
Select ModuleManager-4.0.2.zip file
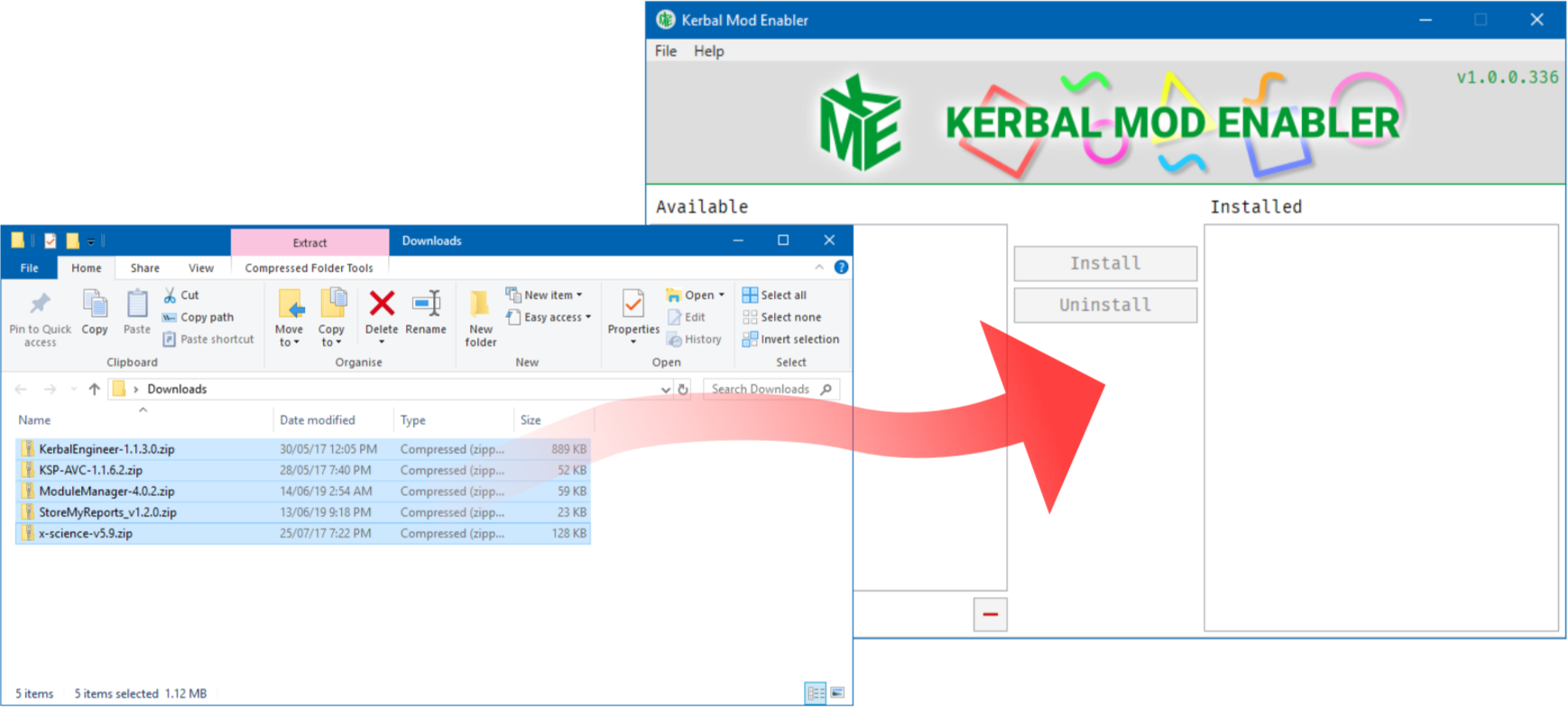coord(302,491)
